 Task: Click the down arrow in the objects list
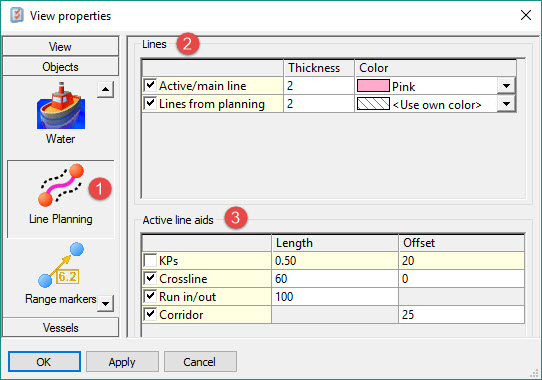click(x=105, y=304)
